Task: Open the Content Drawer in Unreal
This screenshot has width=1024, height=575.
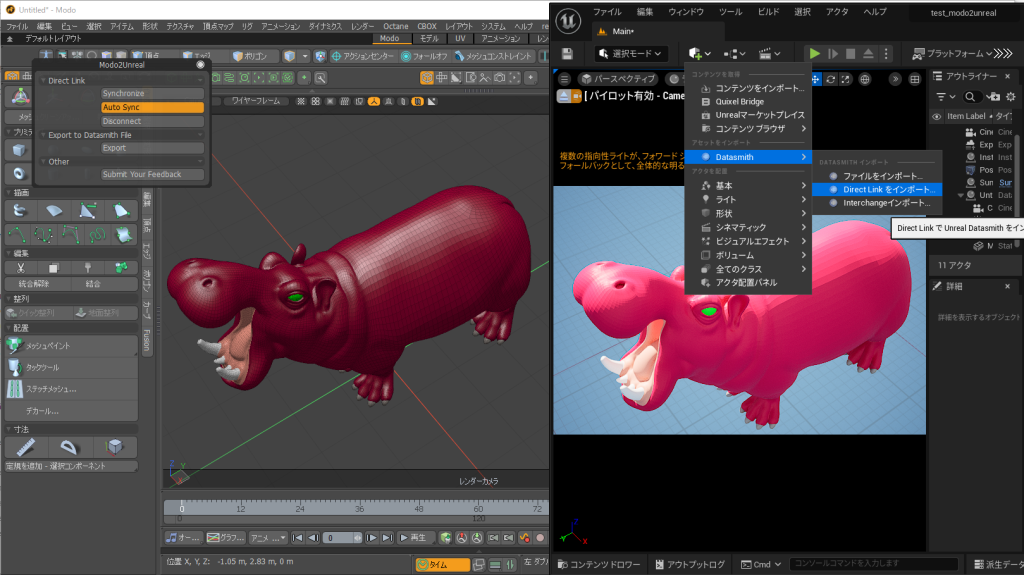Action: pyautogui.click(x=599, y=564)
